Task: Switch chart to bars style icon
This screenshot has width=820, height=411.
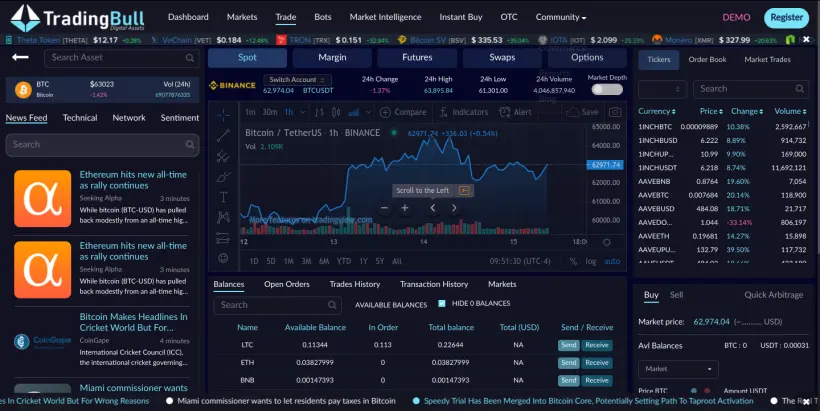Action: pyautogui.click(x=319, y=112)
